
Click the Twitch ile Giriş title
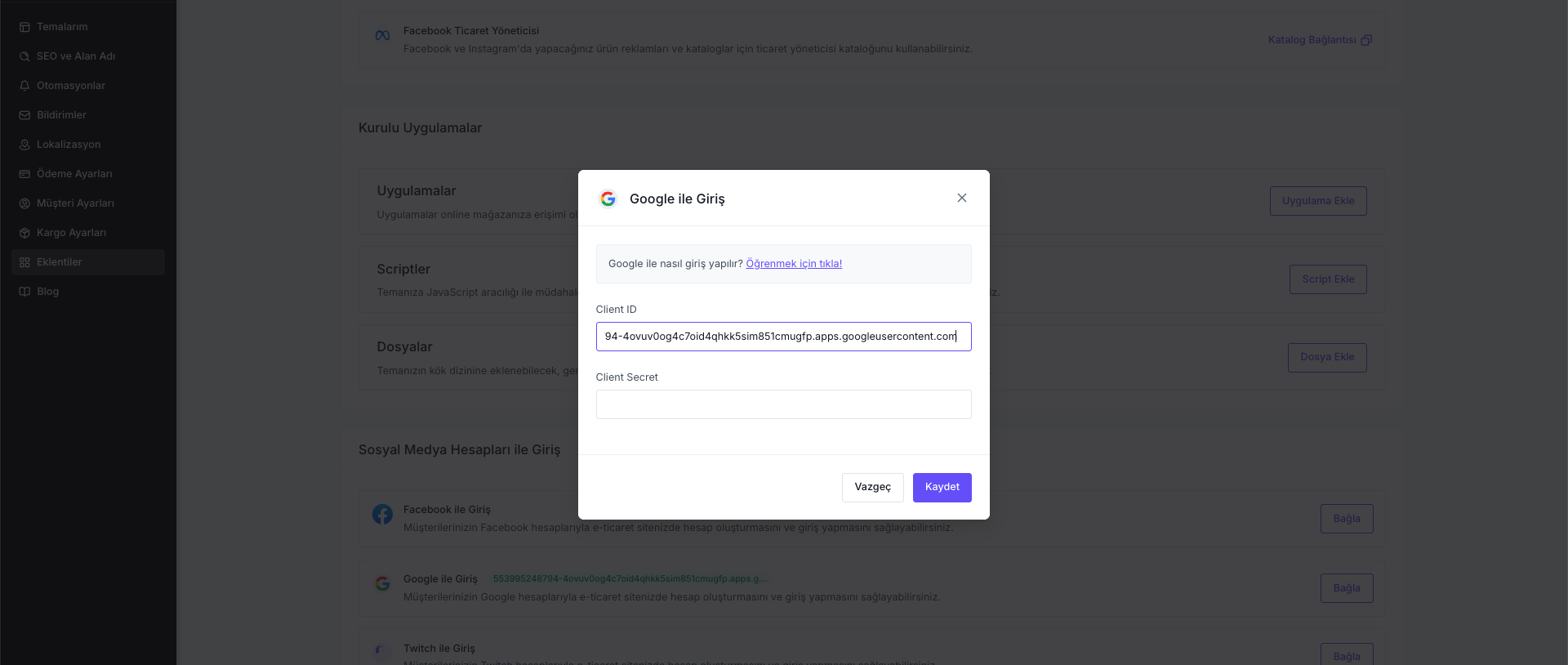pos(439,649)
